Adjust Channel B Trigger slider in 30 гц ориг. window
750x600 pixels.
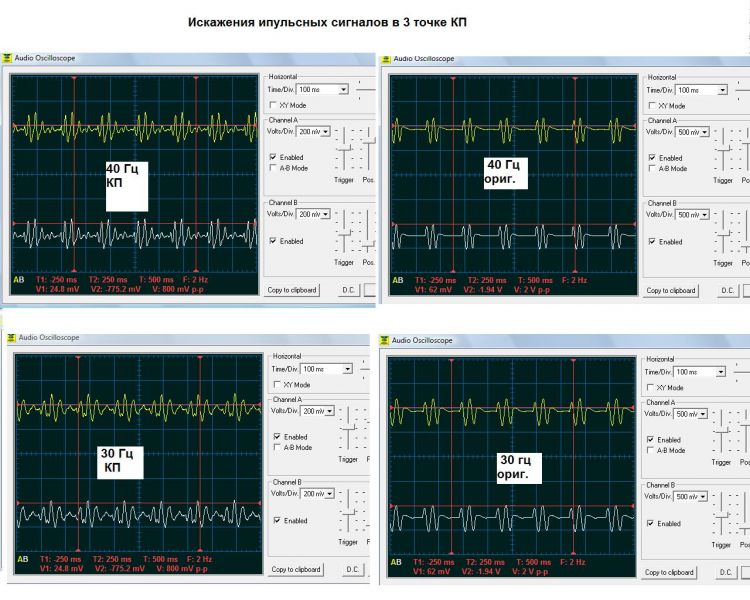(721, 515)
